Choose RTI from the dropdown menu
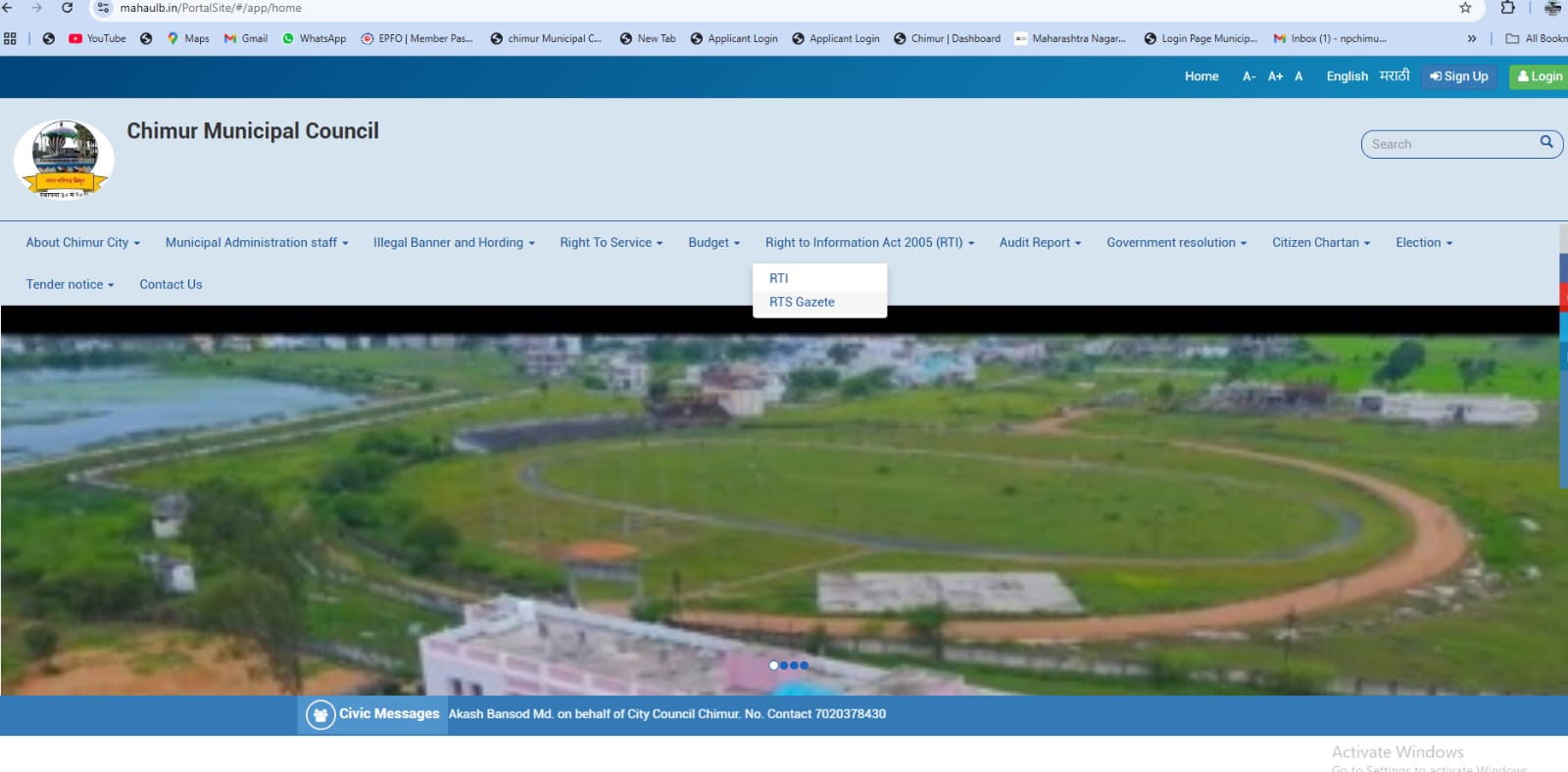 779,278
